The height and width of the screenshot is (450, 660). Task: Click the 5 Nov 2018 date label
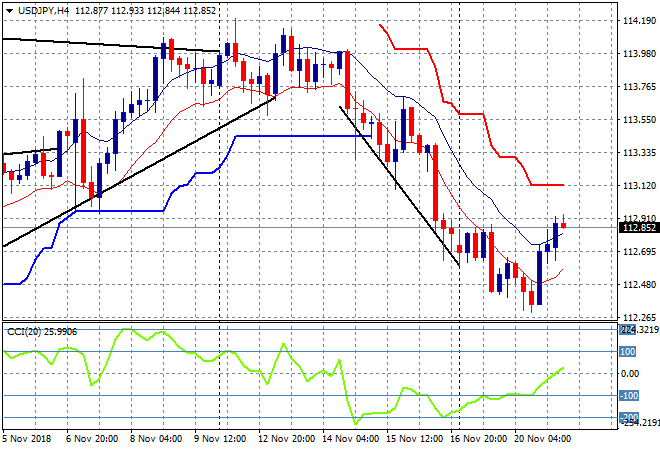(x=27, y=439)
